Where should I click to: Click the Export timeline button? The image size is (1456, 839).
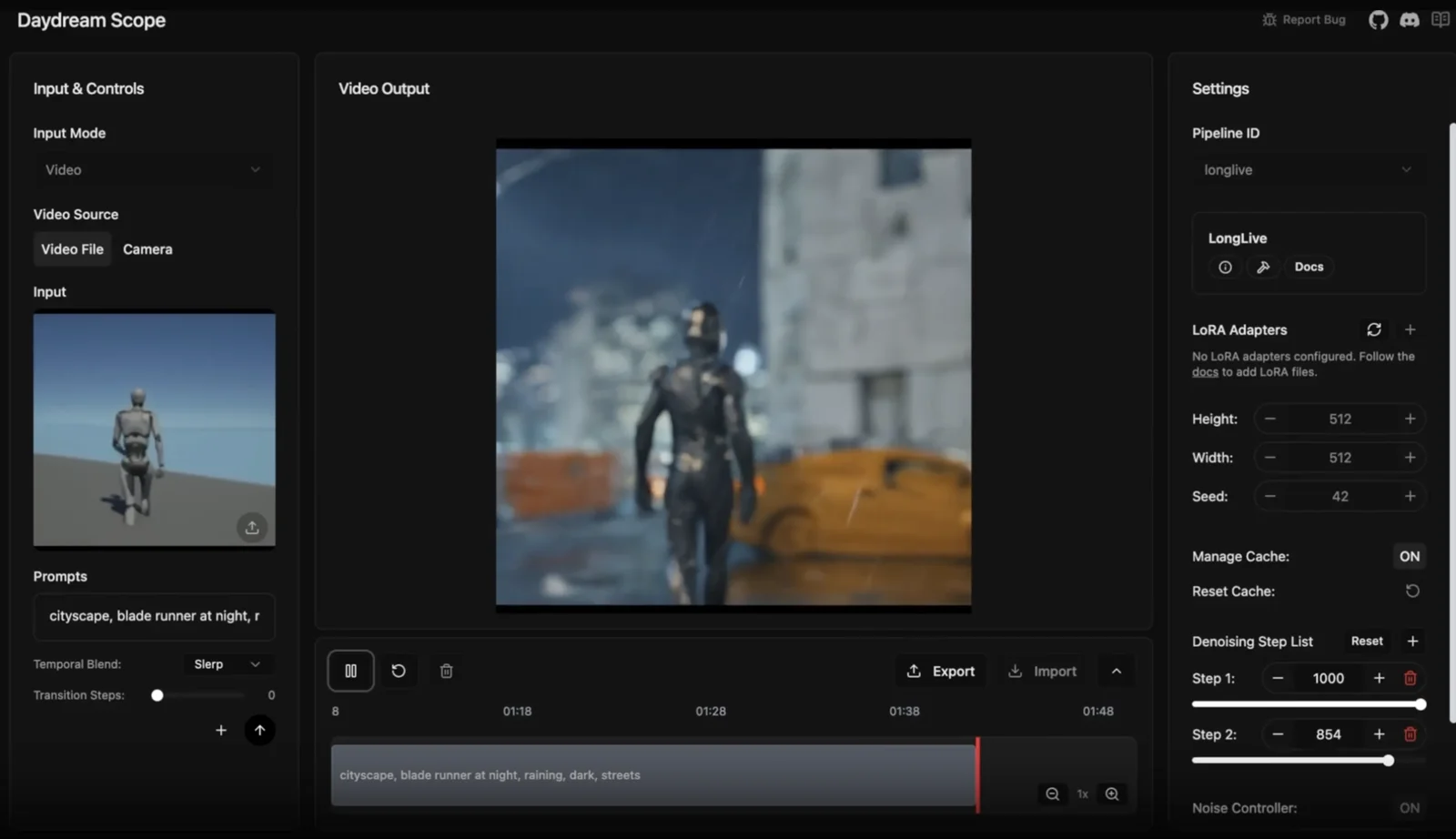[x=941, y=671]
